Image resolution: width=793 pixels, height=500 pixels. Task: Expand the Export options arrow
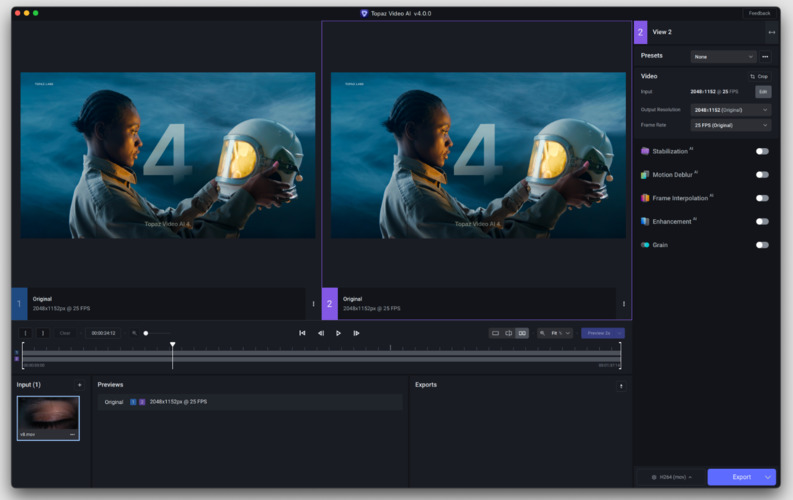point(768,477)
